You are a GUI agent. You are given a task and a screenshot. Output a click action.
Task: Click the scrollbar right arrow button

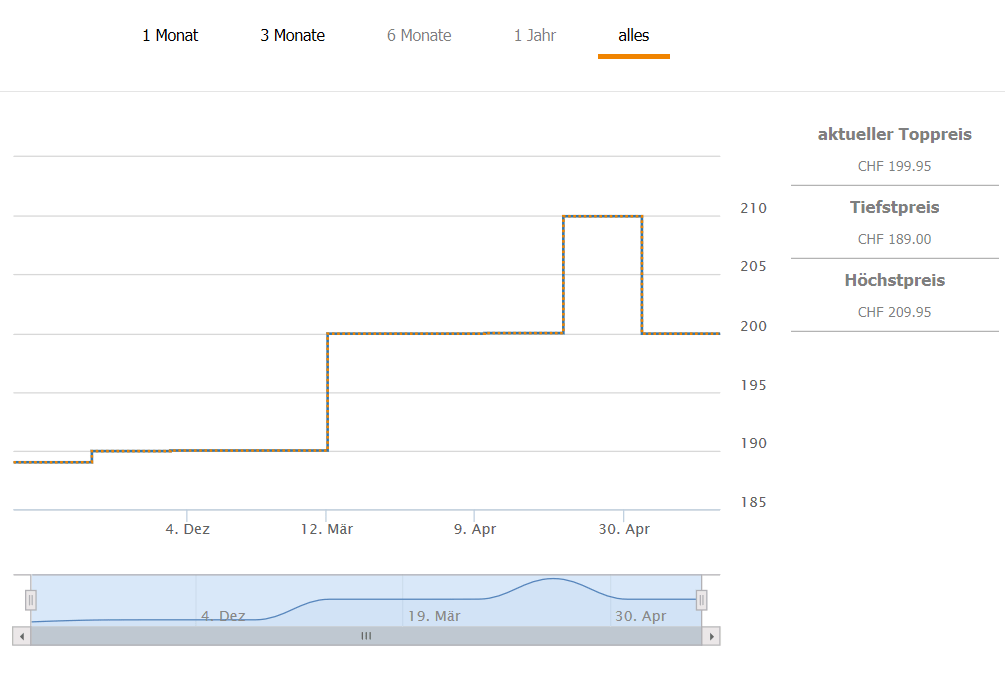pos(711,636)
